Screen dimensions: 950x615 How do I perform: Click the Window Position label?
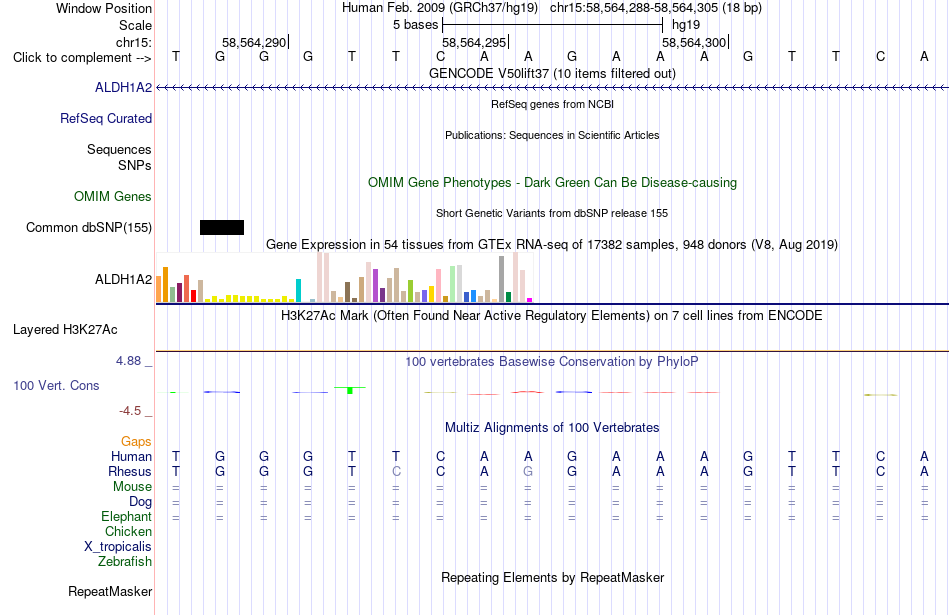tap(104, 8)
